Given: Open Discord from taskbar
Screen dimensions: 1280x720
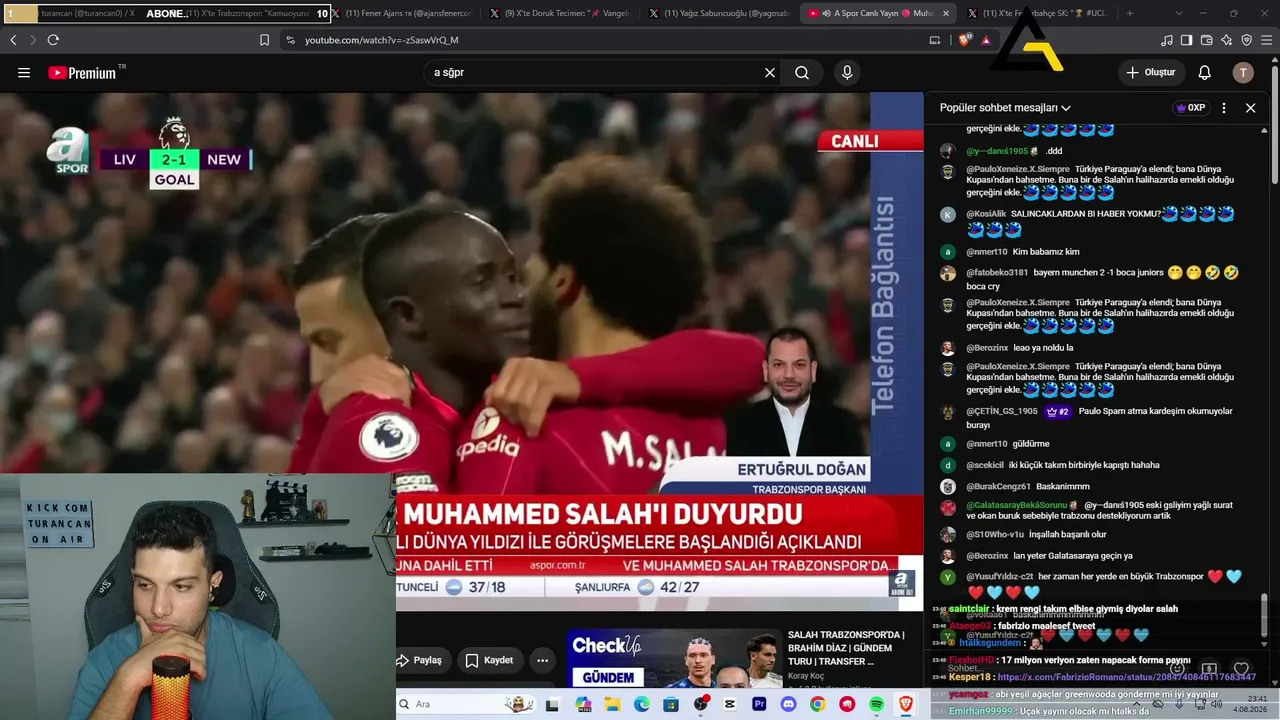Looking at the screenshot, I should coord(789,704).
